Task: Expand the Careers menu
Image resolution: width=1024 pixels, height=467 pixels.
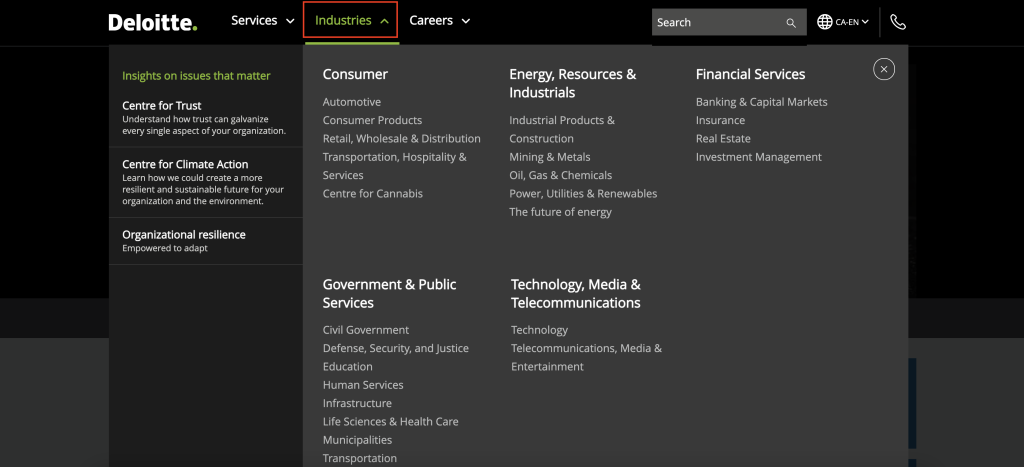Action: 440,21
